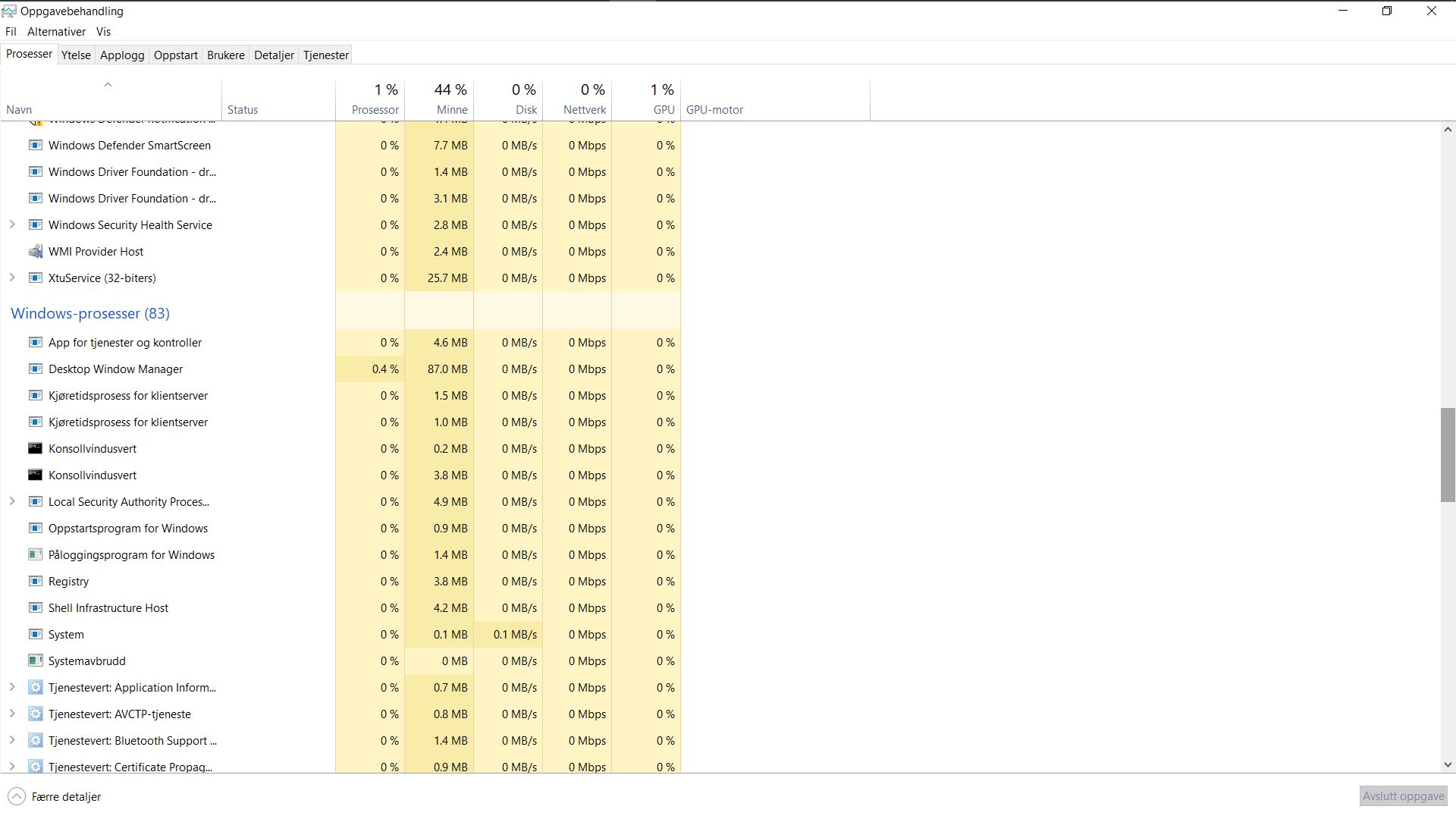Viewport: 1456px width, 819px height.
Task: Expand the XtuService (32-biters) row
Action: point(12,278)
